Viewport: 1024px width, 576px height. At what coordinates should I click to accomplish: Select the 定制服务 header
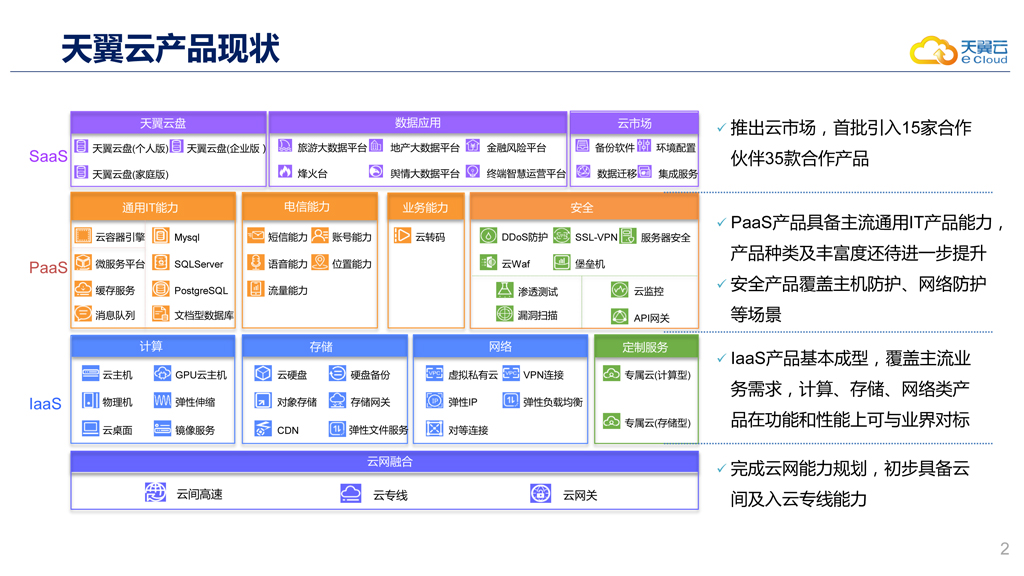(x=647, y=347)
